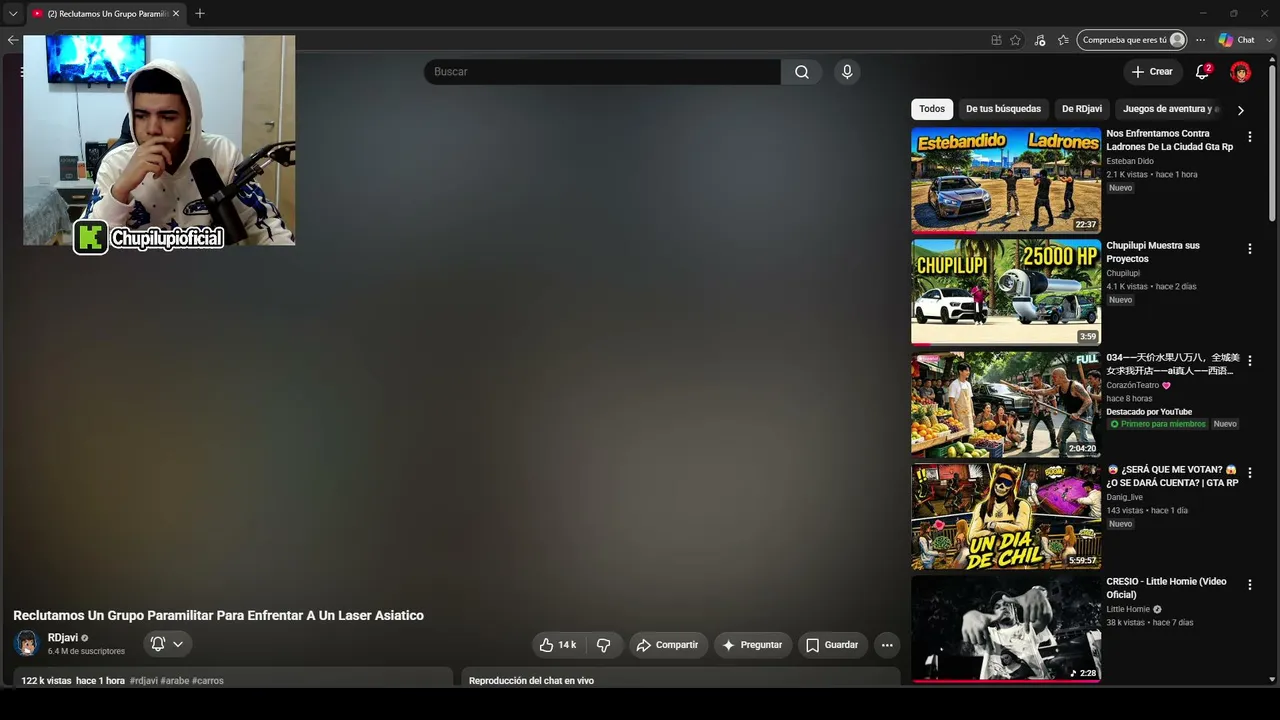
Task: Open Chupilupi Muestra sus Proyectos thumbnail
Action: 1006,292
